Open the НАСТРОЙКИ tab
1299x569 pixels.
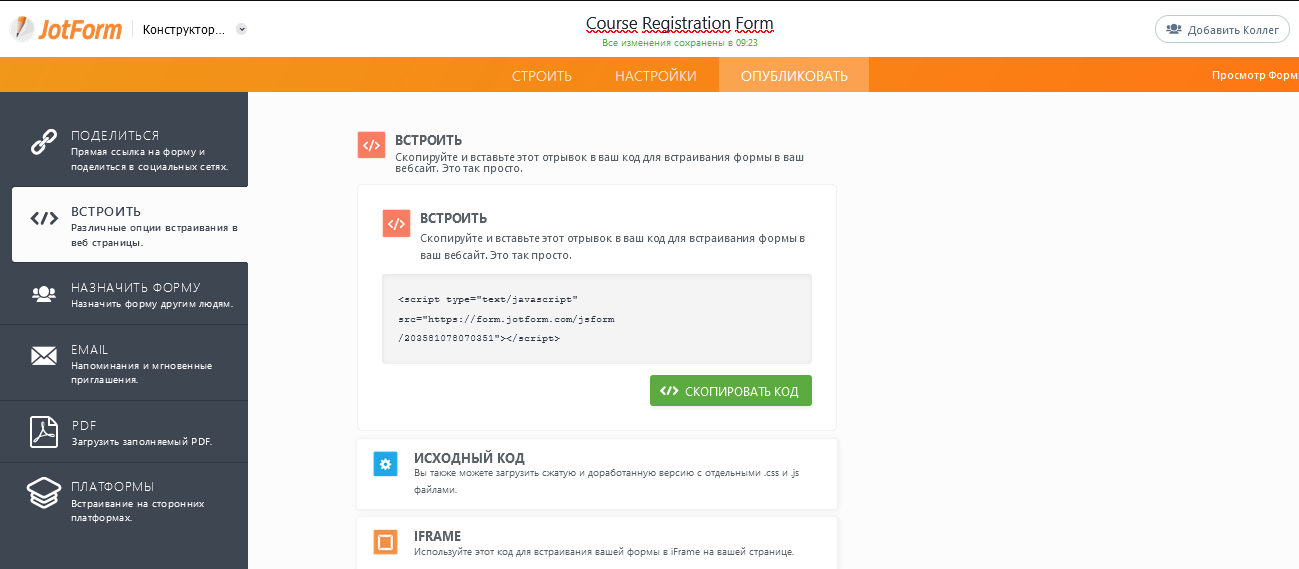pyautogui.click(x=656, y=76)
